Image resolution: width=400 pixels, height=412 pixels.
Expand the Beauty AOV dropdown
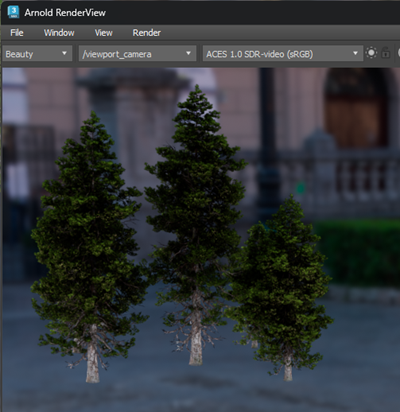(x=37, y=54)
